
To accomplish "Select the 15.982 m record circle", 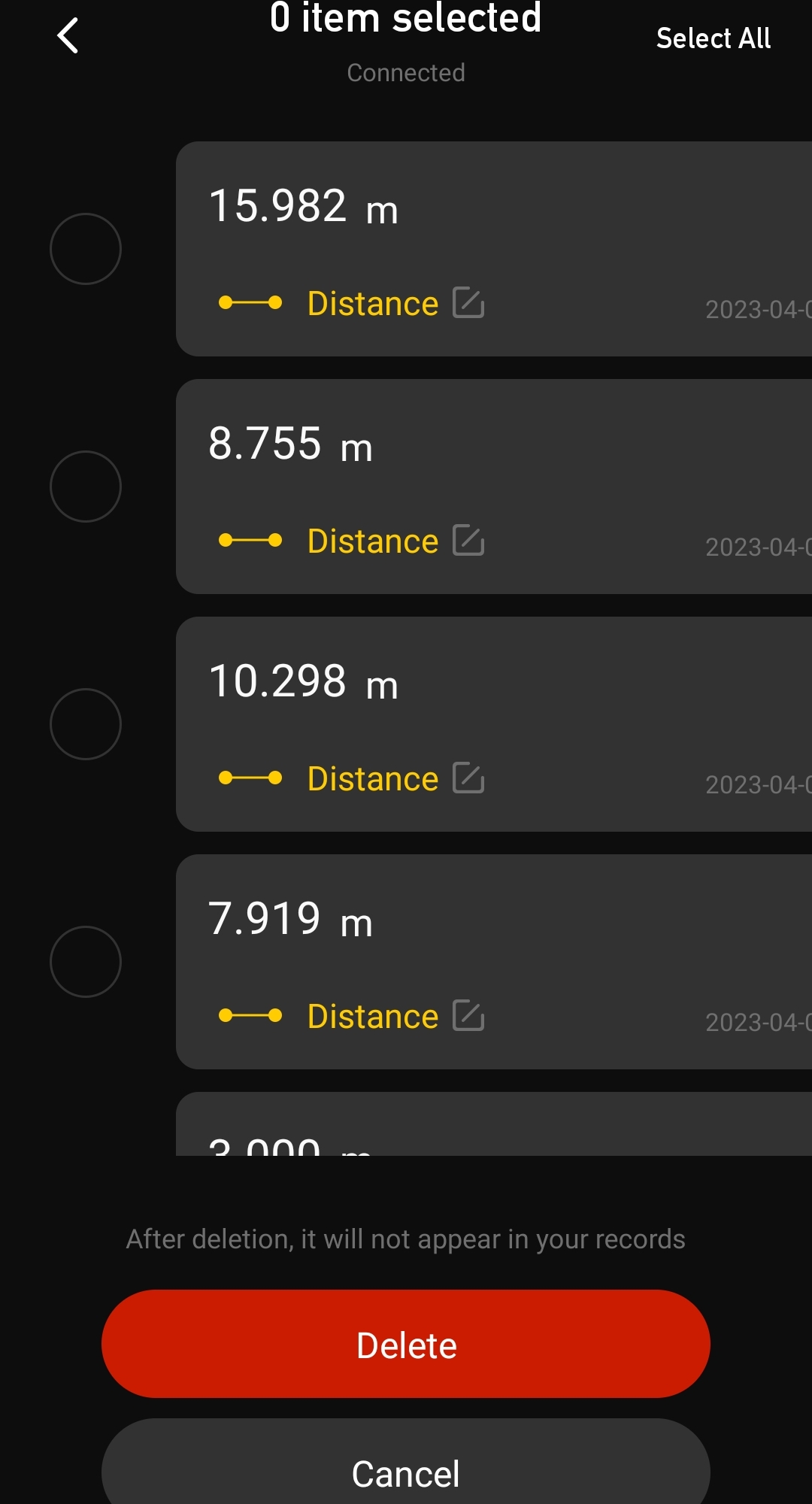I will click(86, 249).
